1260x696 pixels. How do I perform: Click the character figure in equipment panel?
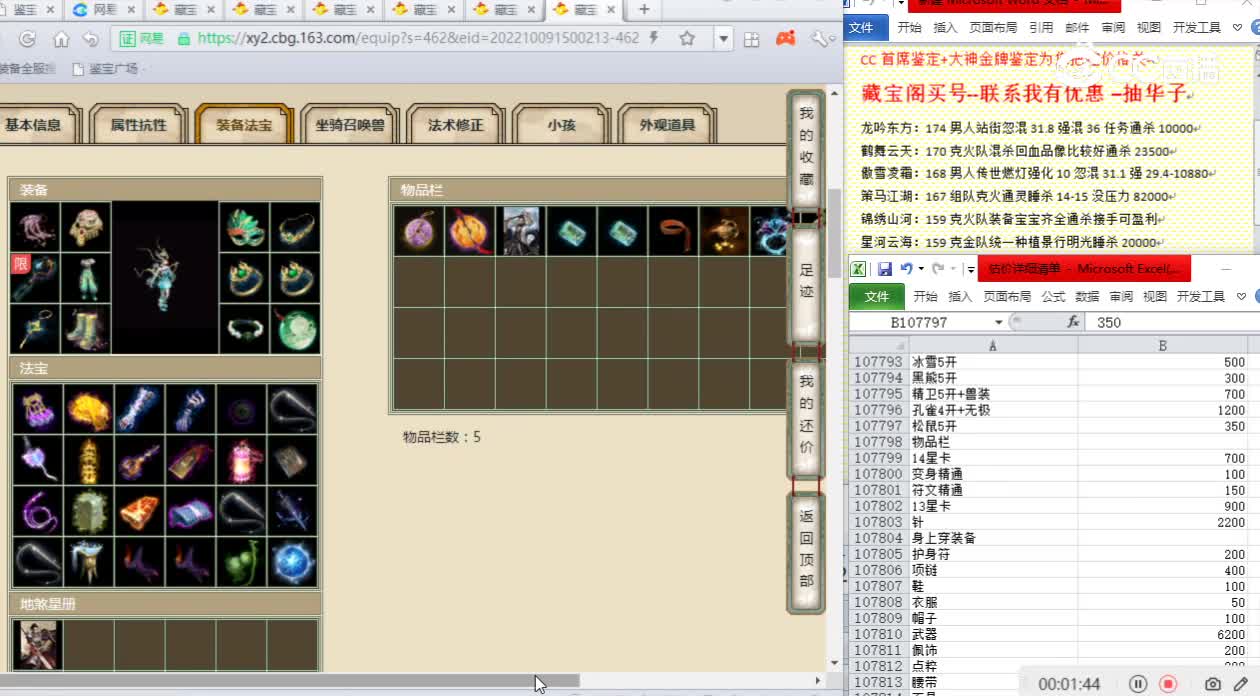click(x=164, y=278)
